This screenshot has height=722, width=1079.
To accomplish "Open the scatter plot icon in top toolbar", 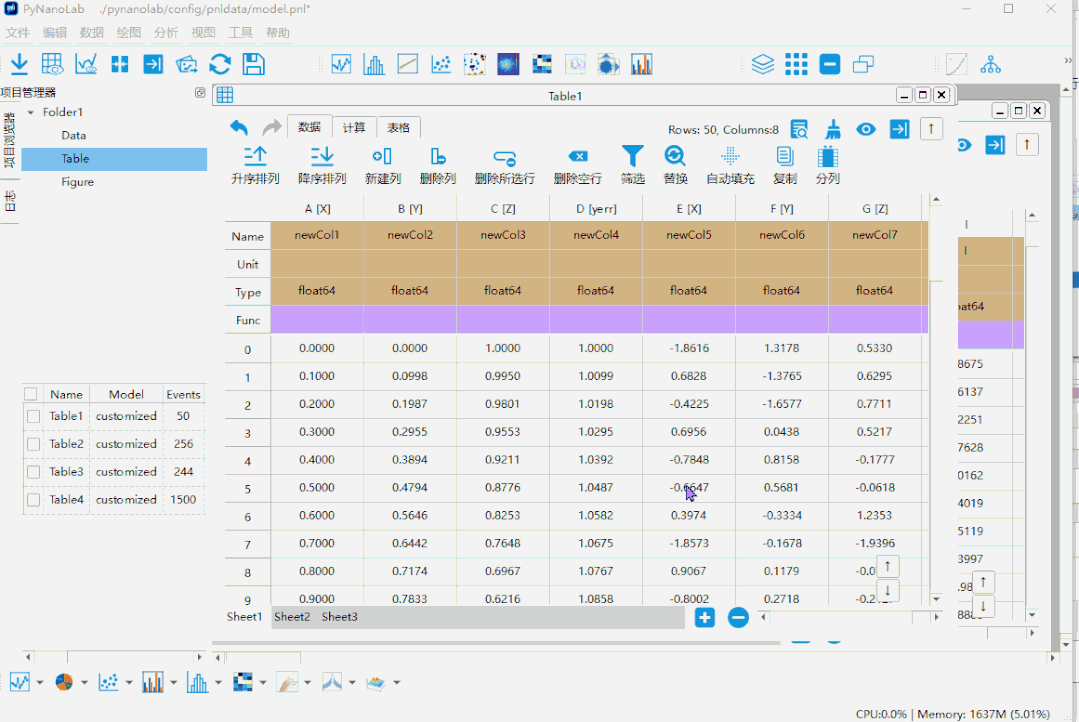I will (440, 64).
